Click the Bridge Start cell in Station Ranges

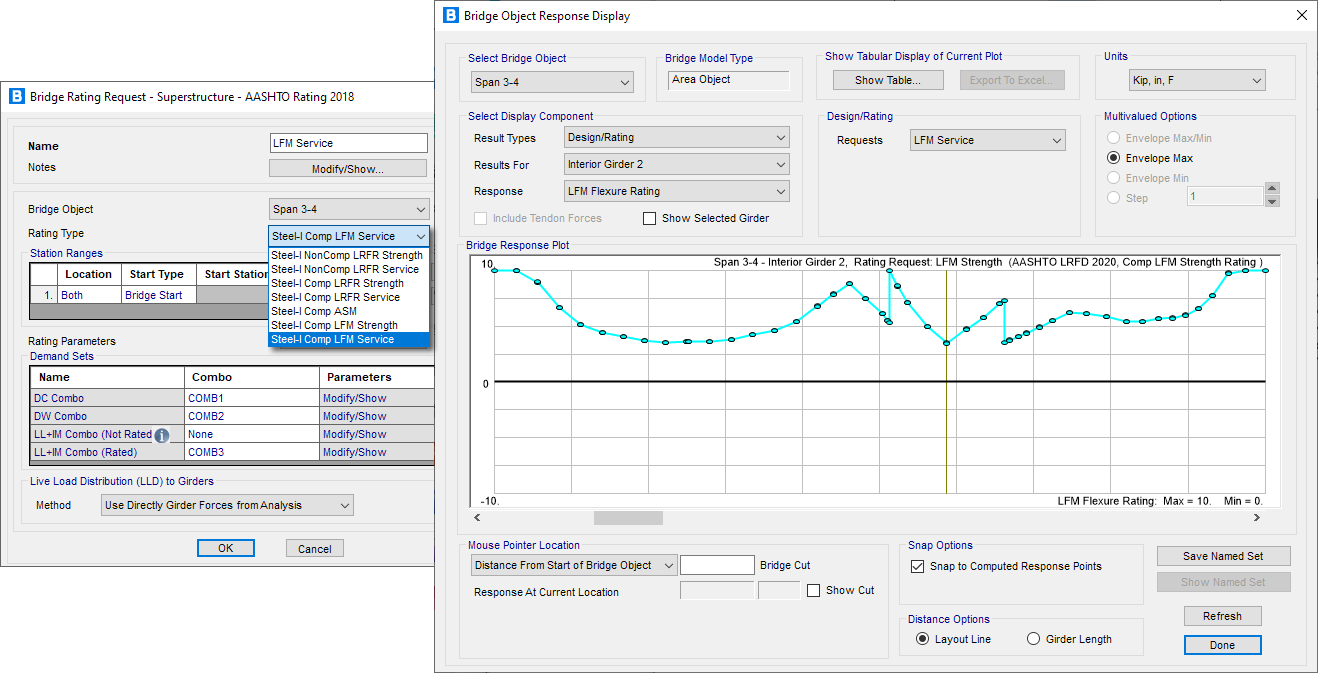(x=159, y=295)
